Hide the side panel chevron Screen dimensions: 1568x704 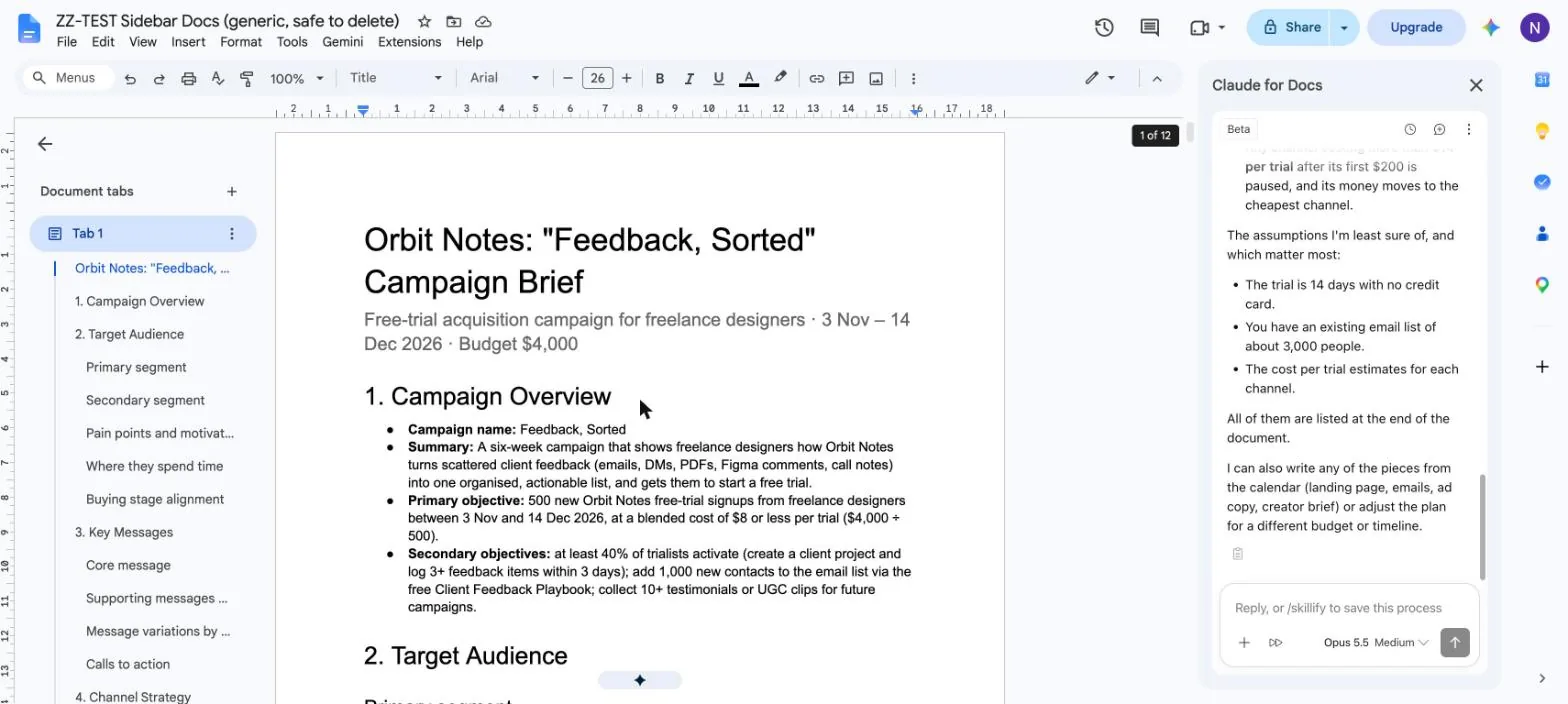click(1542, 678)
